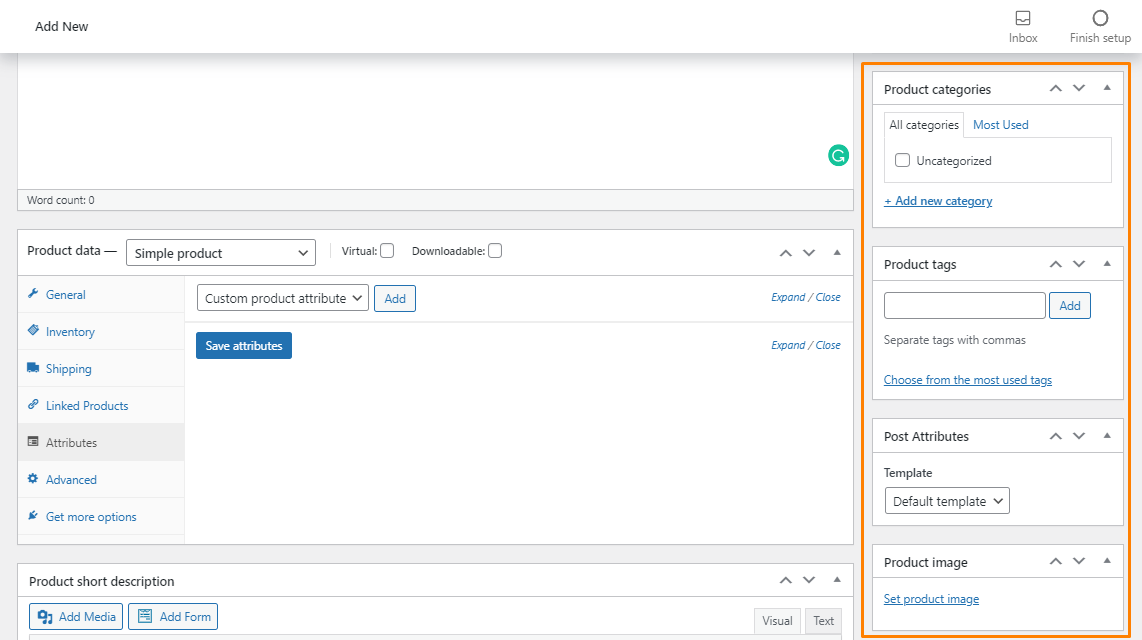Open the Shipping tab

point(101,368)
